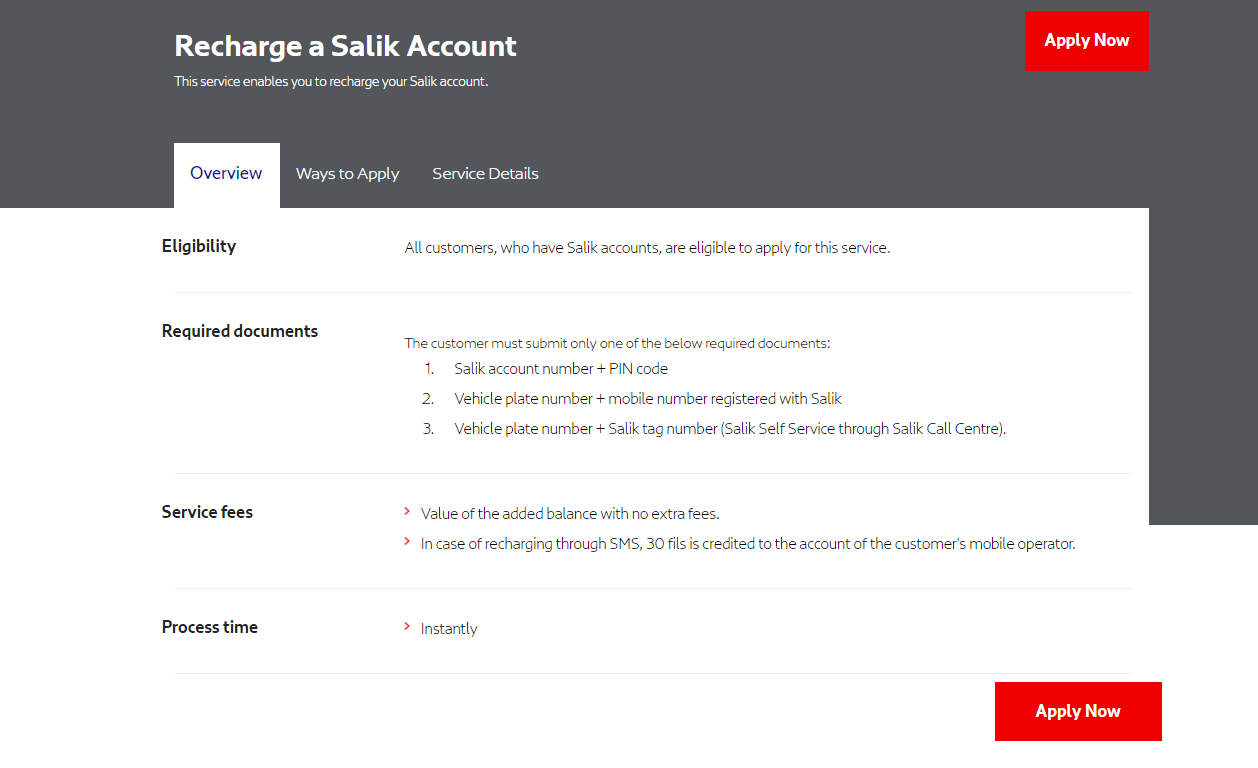Viewport: 1258px width, 768px height.
Task: Click the "Recharge a Salik Account" page title
Action: coord(345,46)
